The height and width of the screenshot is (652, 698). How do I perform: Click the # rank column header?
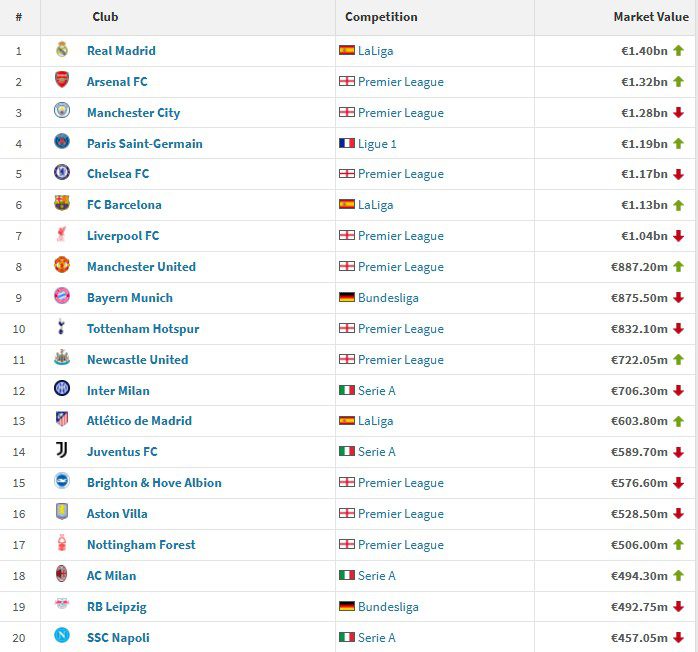click(x=19, y=17)
